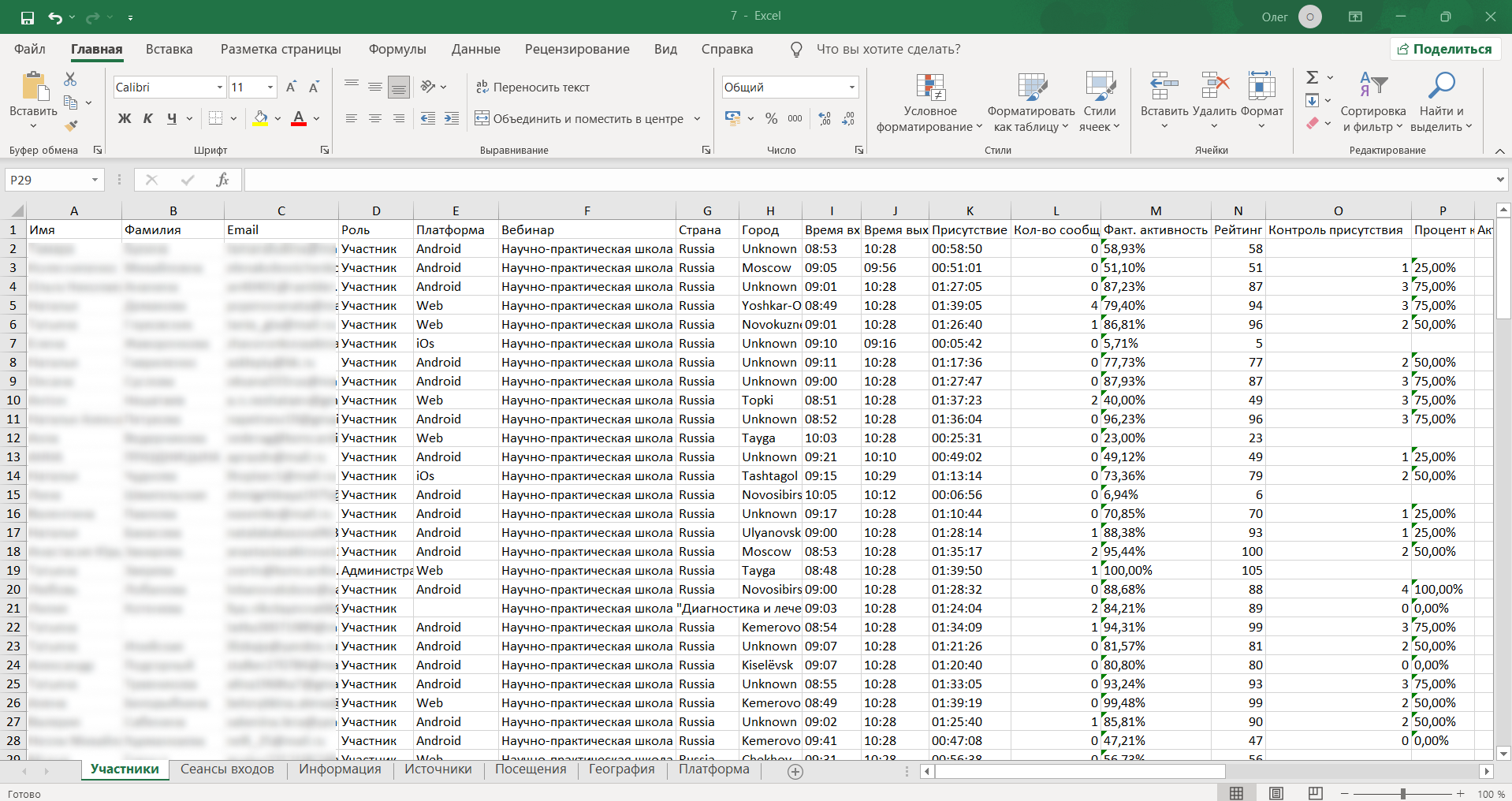Open the number format Общий dropdown
The height and width of the screenshot is (801, 1512).
pyautogui.click(x=852, y=88)
